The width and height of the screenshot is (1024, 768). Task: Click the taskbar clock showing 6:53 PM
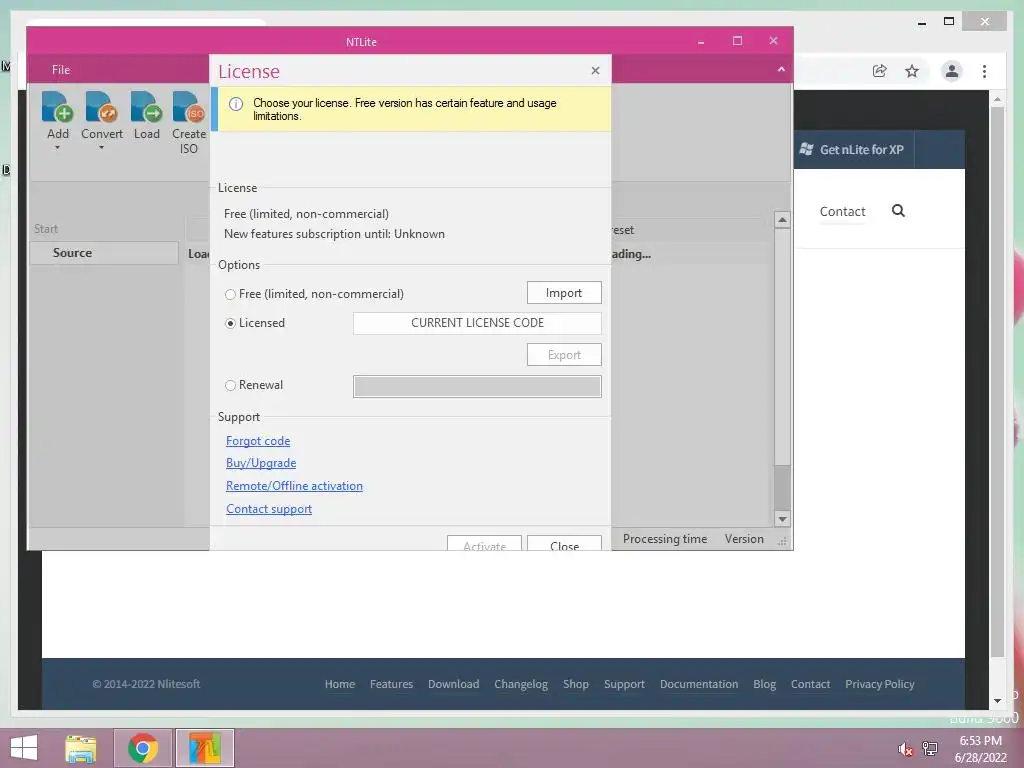click(x=980, y=749)
